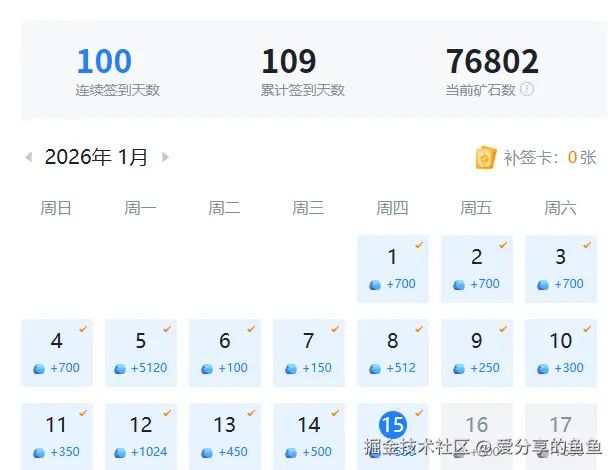This screenshot has width=616, height=470.
Task: Click the ore icon on day 5
Action: tap(120, 369)
